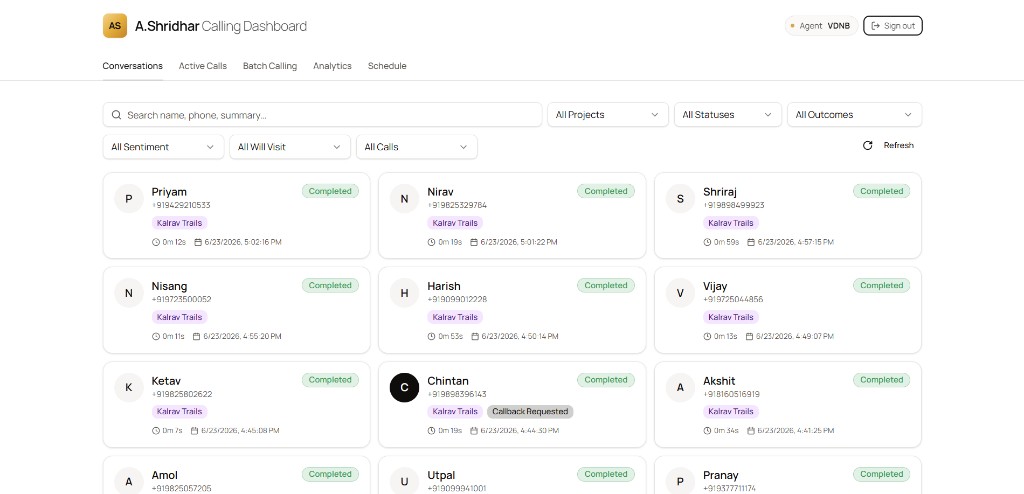Click Ketav's K avatar
Viewport: 1024px width, 494px height.
[x=129, y=387]
